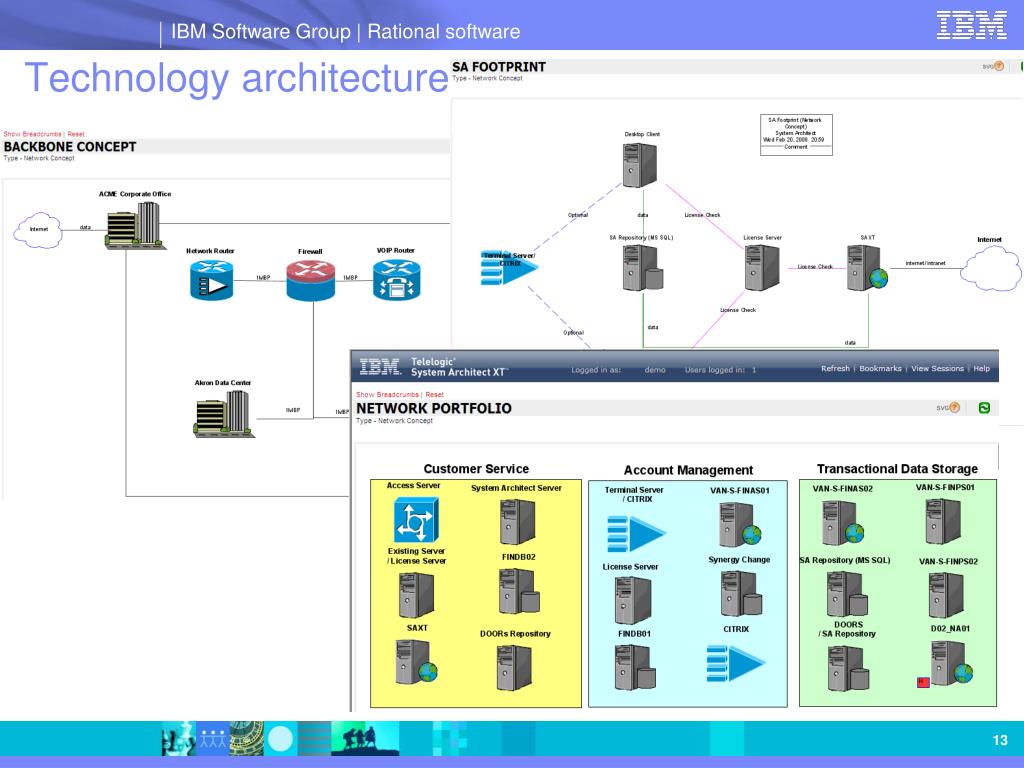The height and width of the screenshot is (768, 1024).
Task: Select the ACME Corporate Office building icon
Action: pyautogui.click(x=134, y=225)
